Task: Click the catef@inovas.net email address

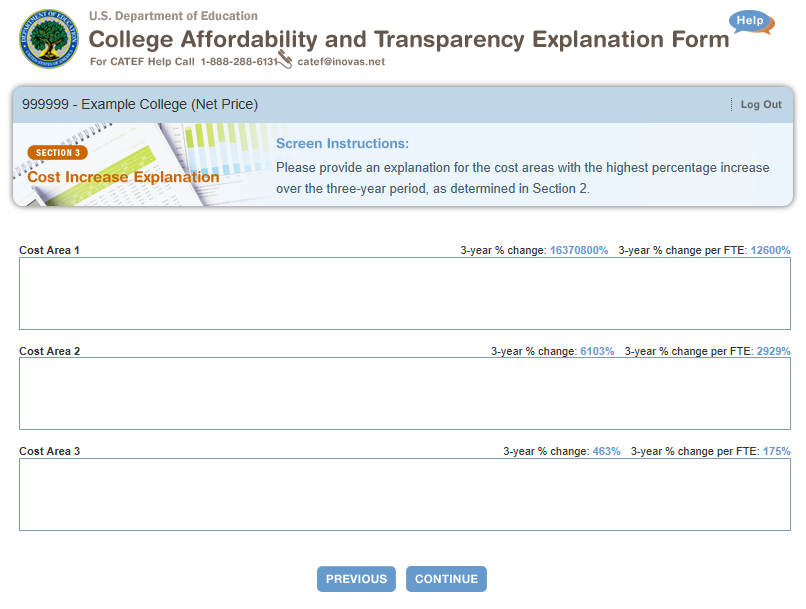Action: coord(341,62)
